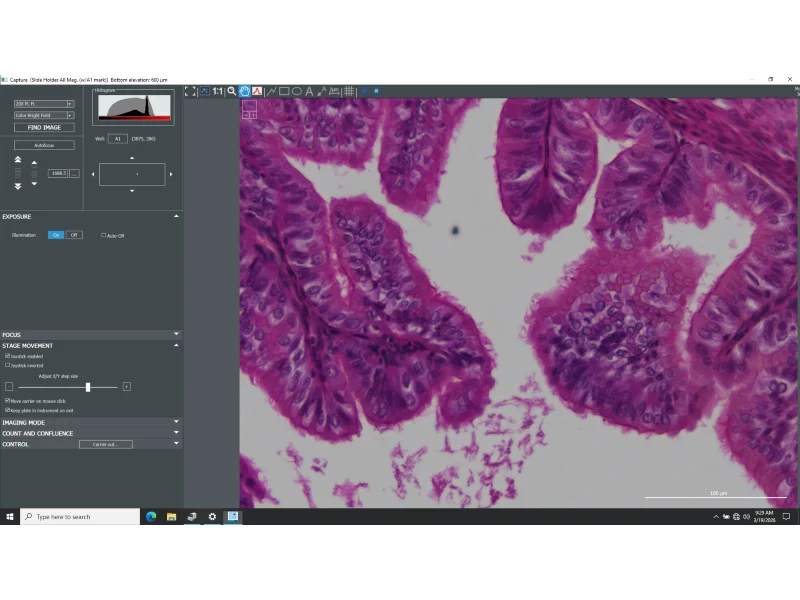The width and height of the screenshot is (800, 600).
Task: Click the Well A1 field
Action: (x=117, y=139)
